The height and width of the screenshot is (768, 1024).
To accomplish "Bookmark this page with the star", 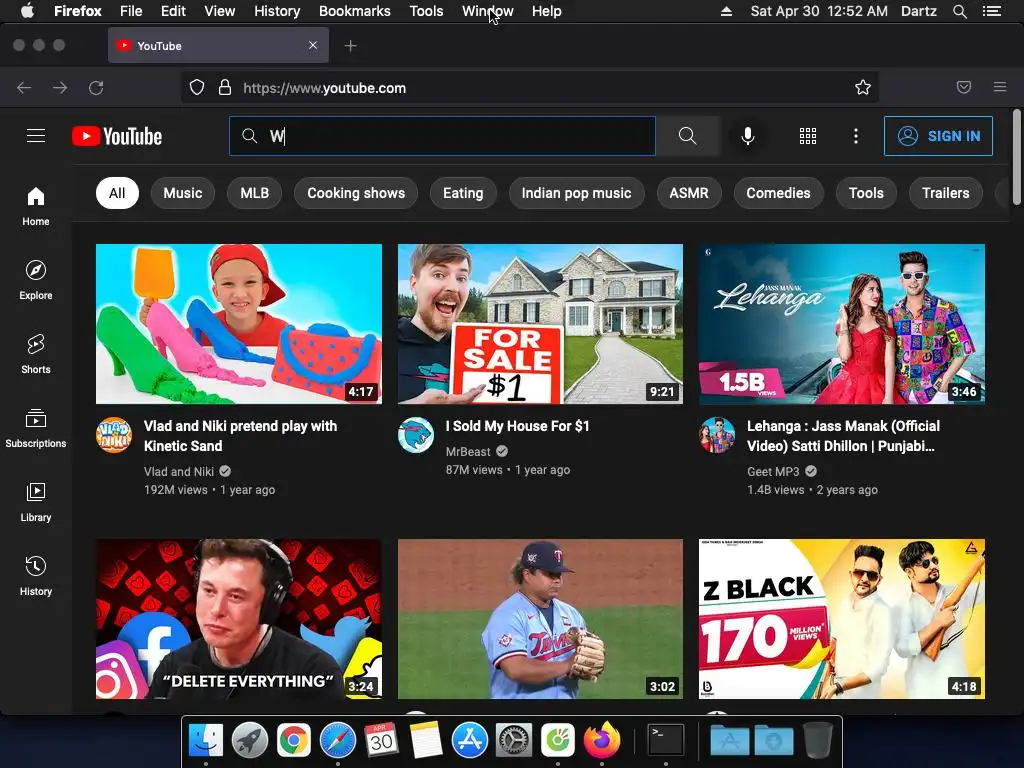I will [x=863, y=88].
